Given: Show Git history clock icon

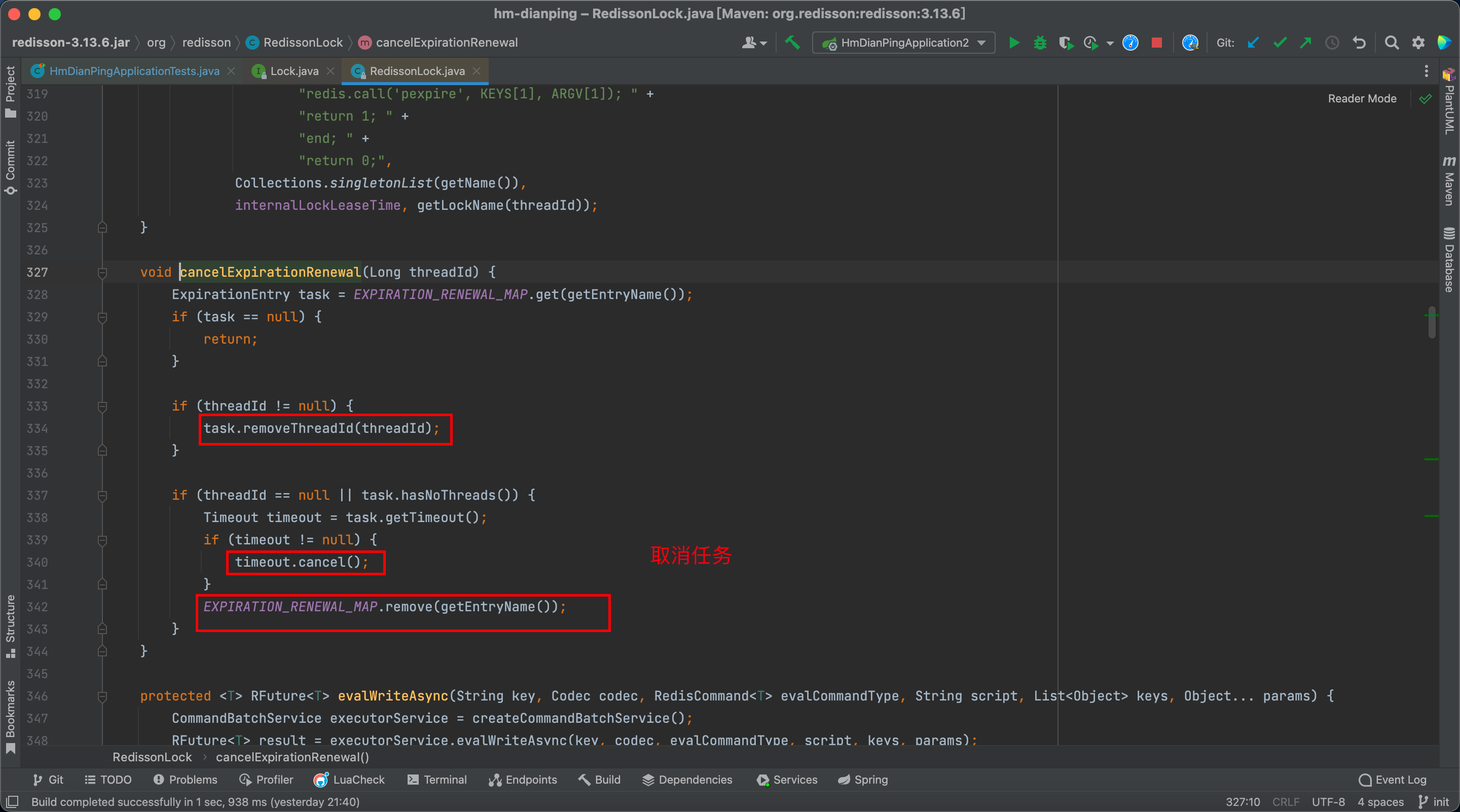Looking at the screenshot, I should pos(1332,43).
